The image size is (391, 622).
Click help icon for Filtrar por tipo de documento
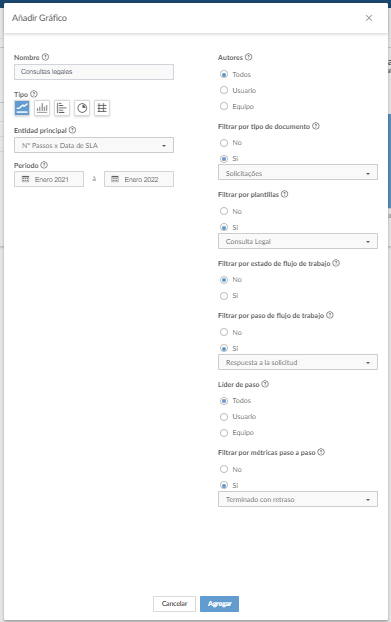coord(316,126)
